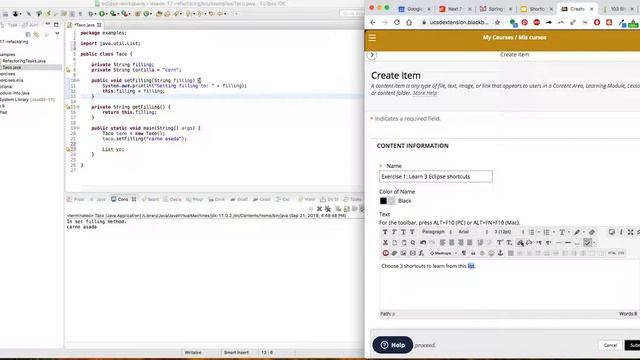This screenshot has width=640, height=360.
Task: Switch to the Taco.java editor tab
Action: coord(84,25)
